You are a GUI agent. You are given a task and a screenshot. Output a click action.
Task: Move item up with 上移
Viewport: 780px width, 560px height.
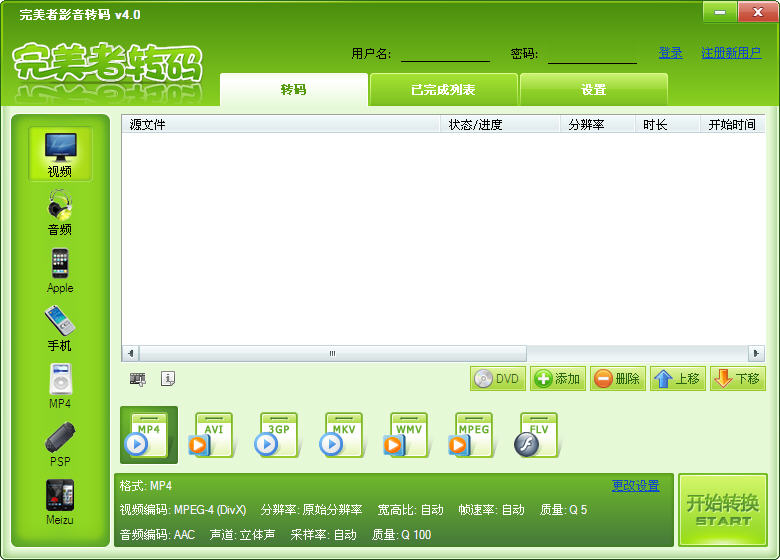tap(678, 379)
